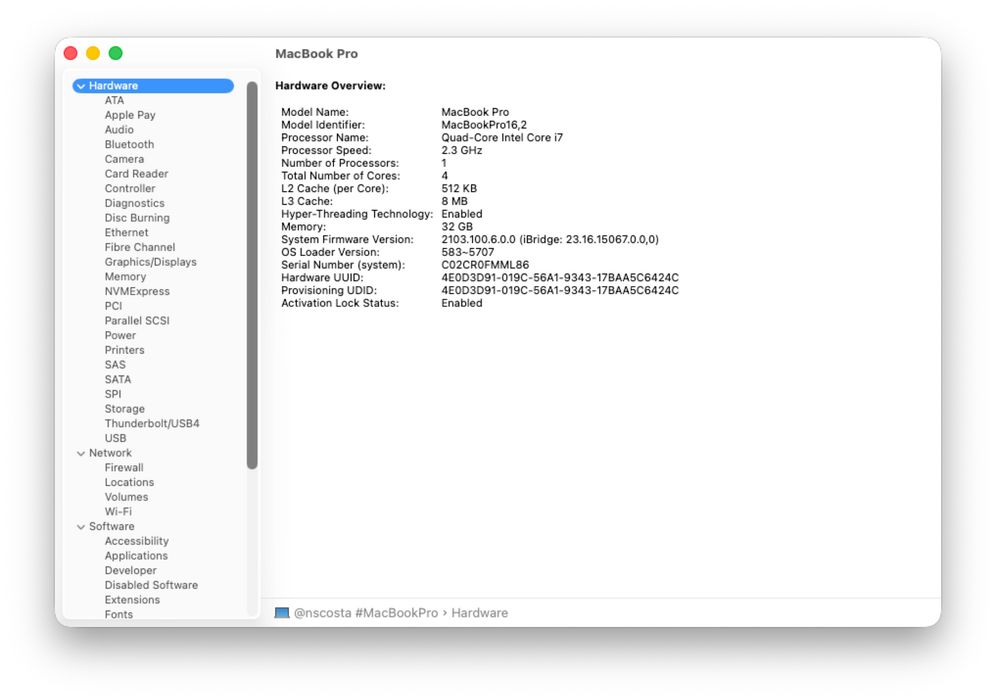
Task: Open Diagnostics in the sidebar
Action: click(134, 203)
